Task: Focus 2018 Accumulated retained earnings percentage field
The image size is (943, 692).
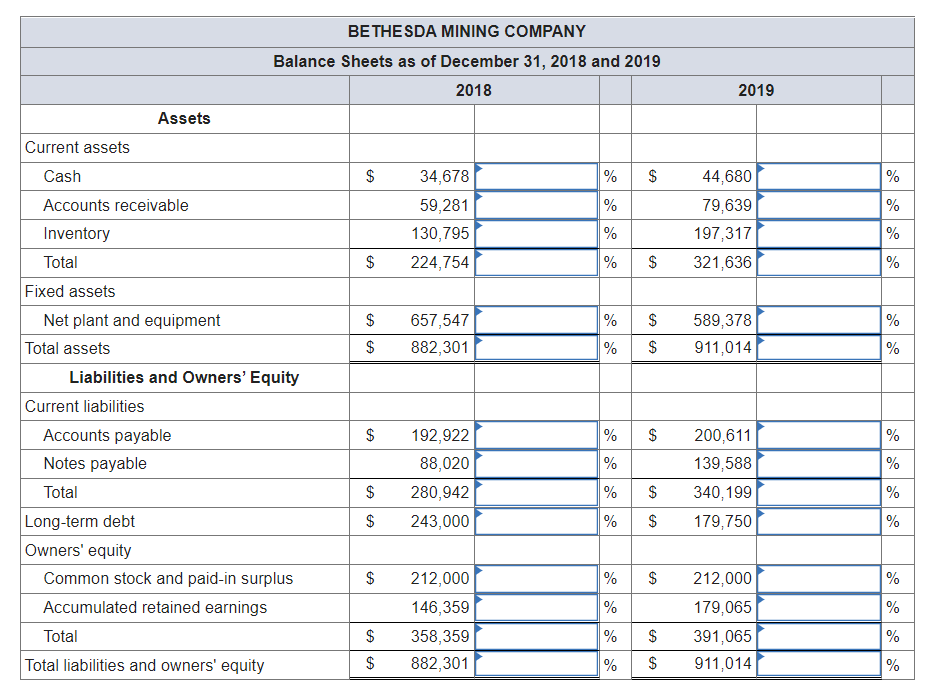Action: point(536,607)
